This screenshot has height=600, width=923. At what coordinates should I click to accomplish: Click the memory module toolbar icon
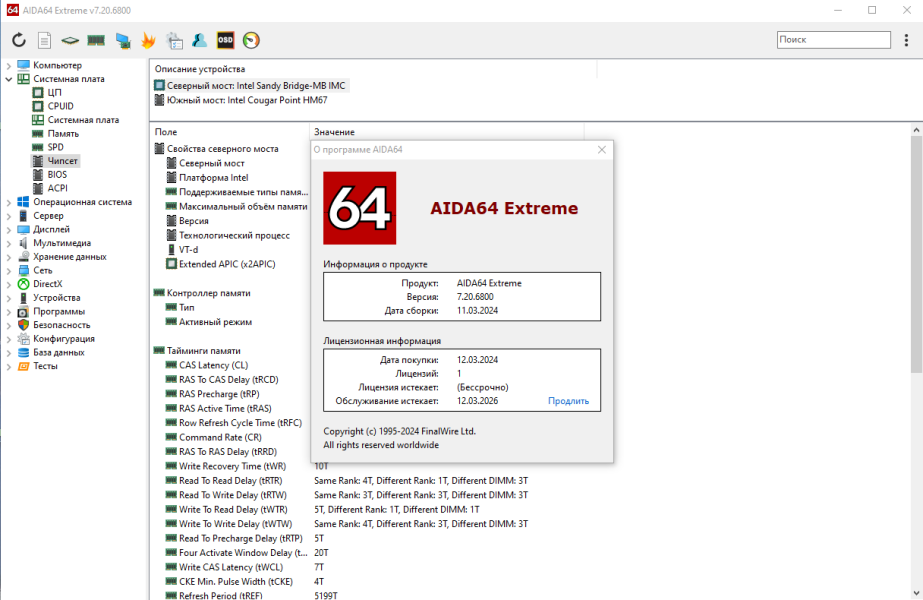click(x=96, y=40)
